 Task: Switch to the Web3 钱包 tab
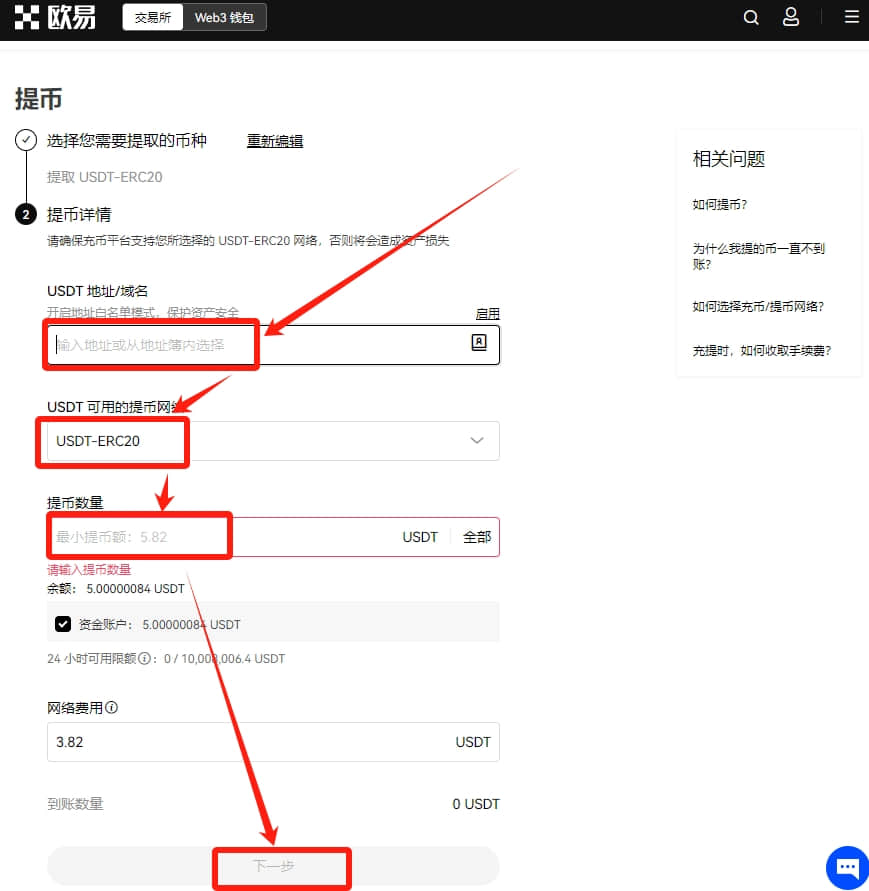click(x=224, y=18)
